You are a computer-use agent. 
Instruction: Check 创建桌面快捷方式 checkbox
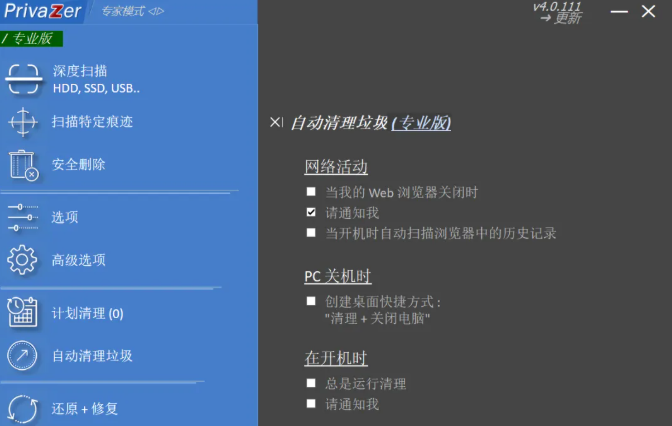point(311,301)
